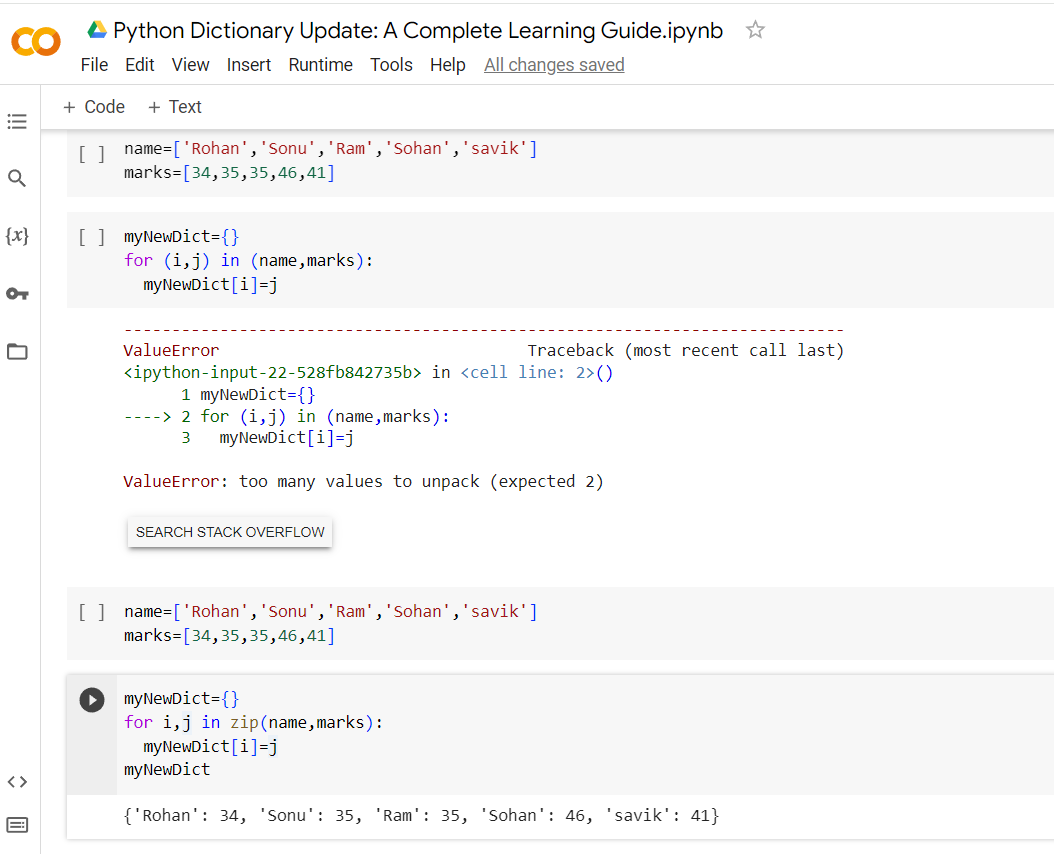Open the code snippets panel

17,781
